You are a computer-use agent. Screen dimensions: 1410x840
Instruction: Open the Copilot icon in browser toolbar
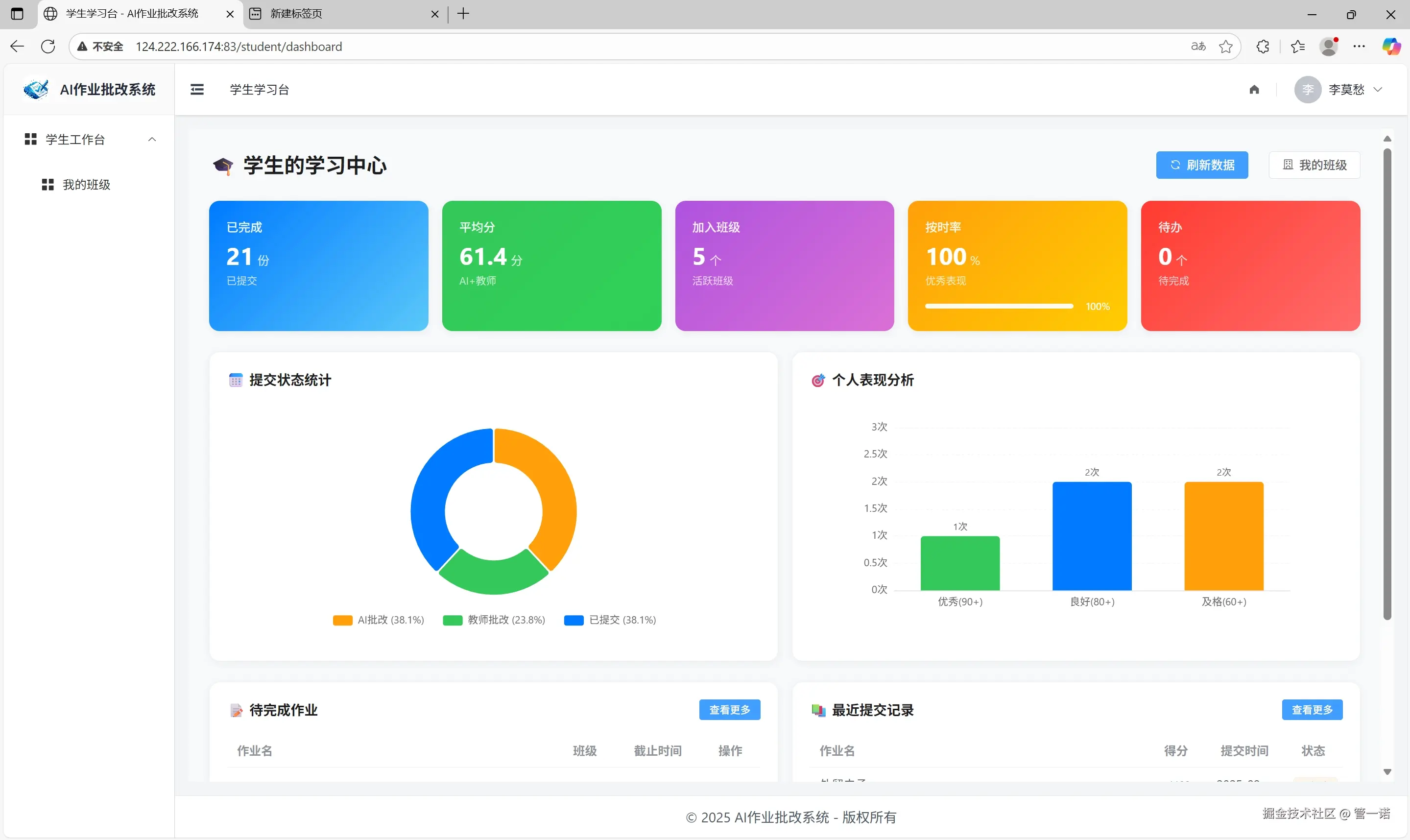pyautogui.click(x=1391, y=47)
